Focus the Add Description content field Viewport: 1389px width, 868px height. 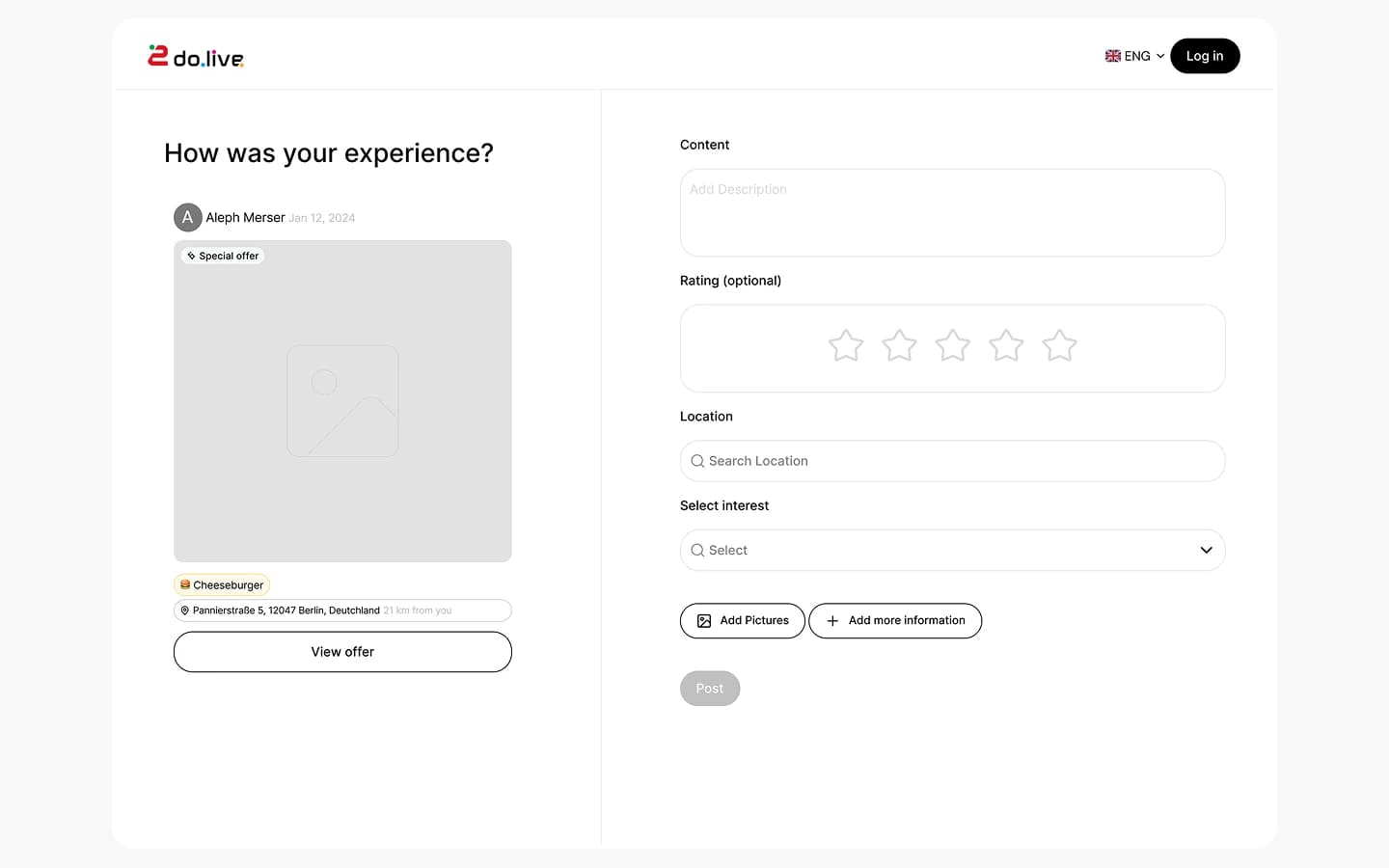click(953, 213)
